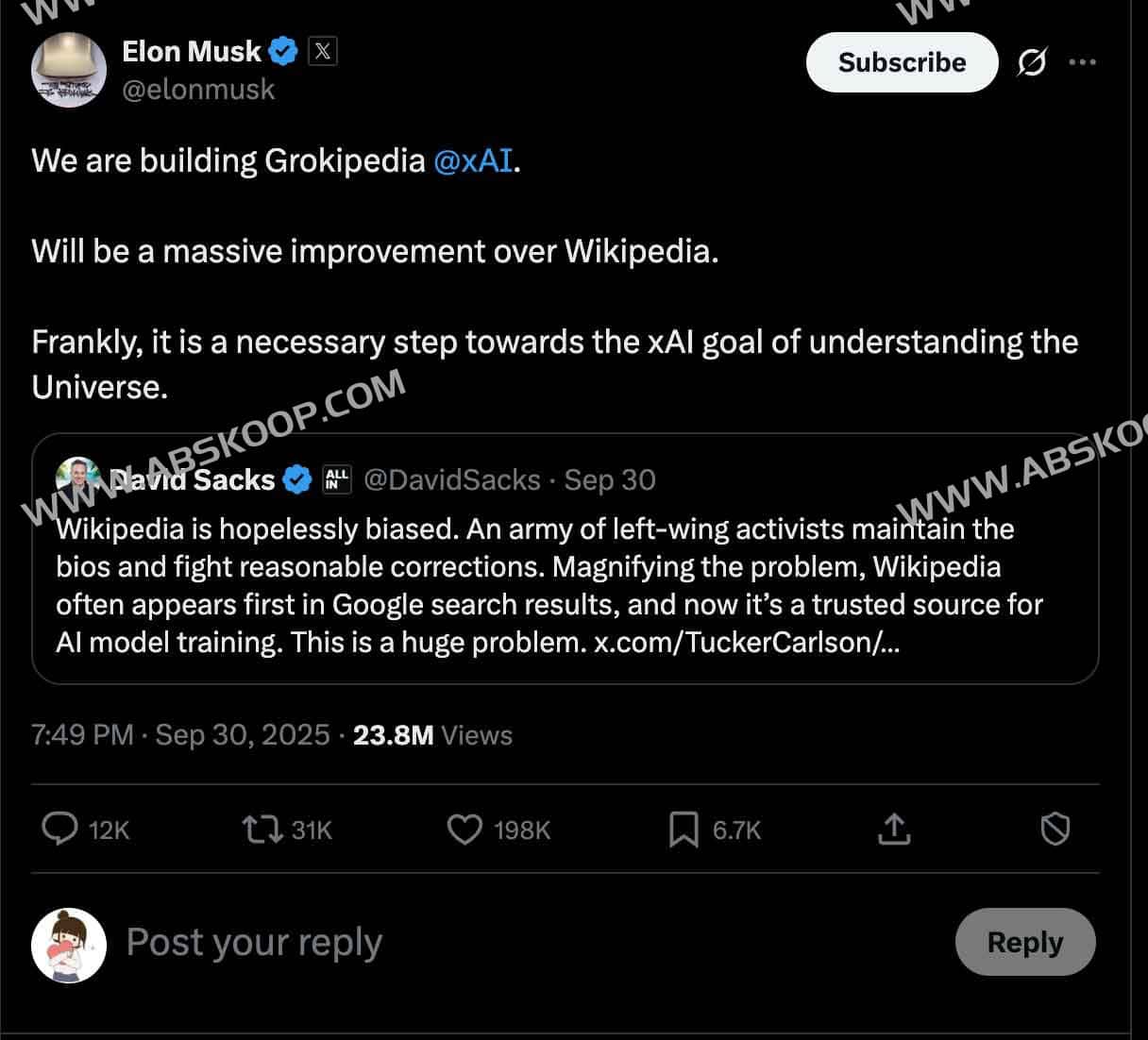Click the X affiliation badge icon
This screenshot has height=1040, width=1148.
[x=322, y=51]
